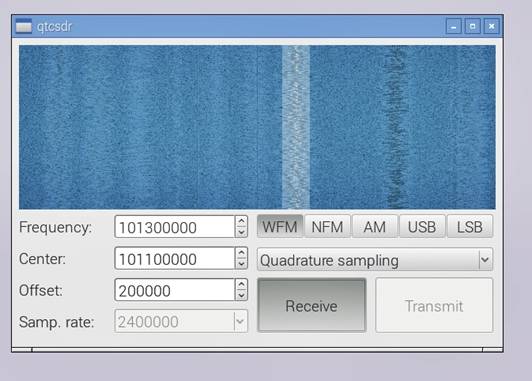Click the Frequency input field 101300000
The image size is (532, 381).
point(175,227)
